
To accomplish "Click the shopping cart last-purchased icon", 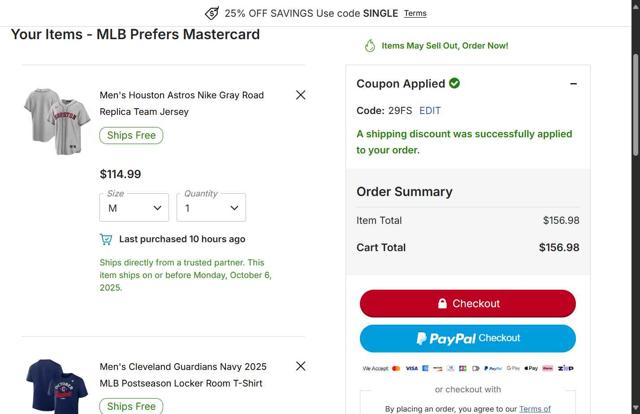I will (106, 239).
